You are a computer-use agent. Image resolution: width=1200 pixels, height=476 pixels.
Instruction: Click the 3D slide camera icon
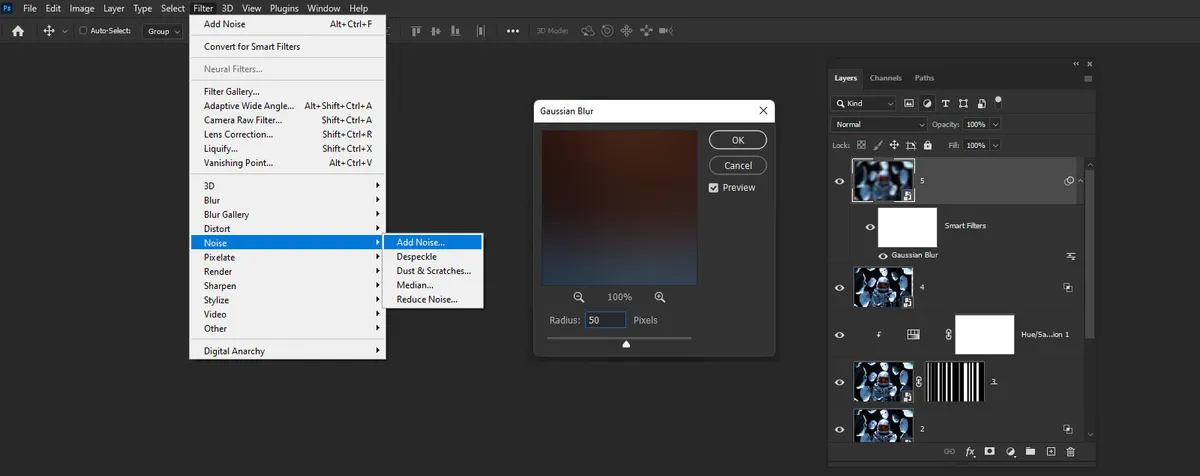tap(645, 31)
